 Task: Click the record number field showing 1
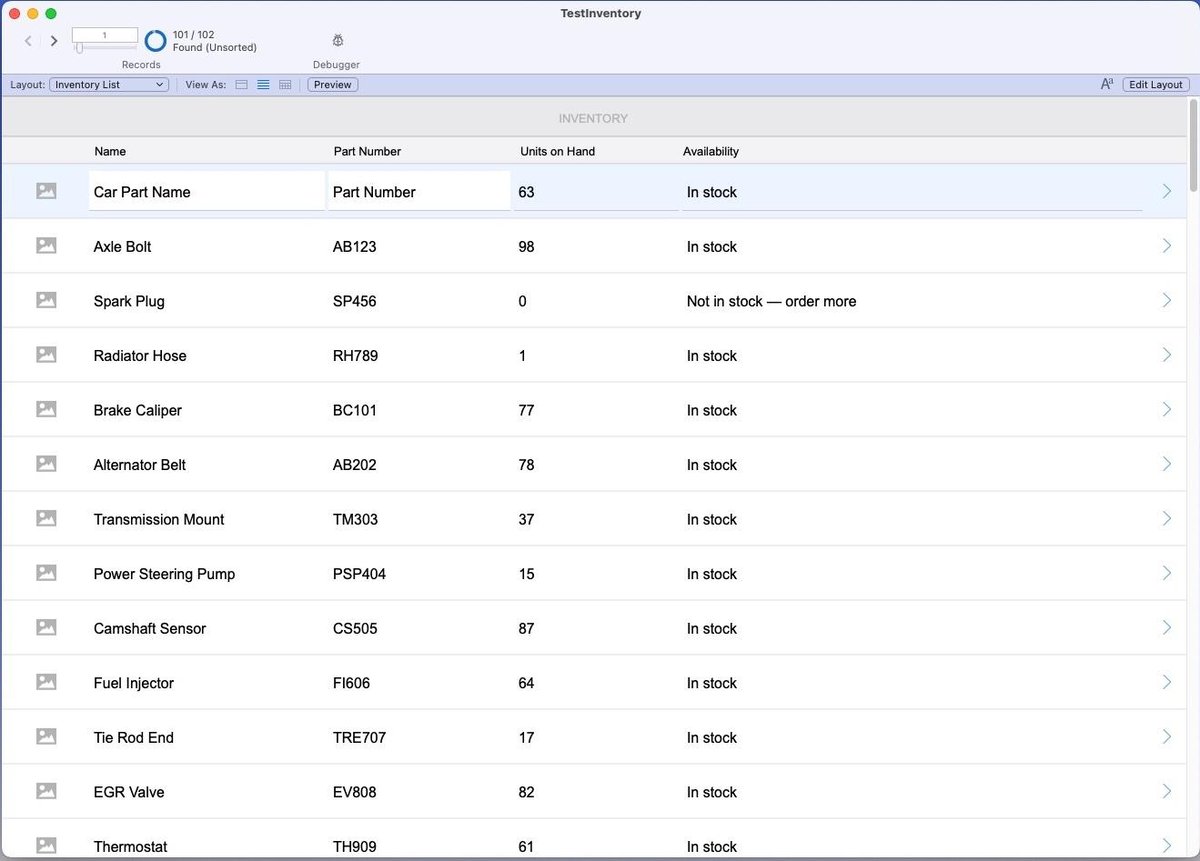pos(104,34)
